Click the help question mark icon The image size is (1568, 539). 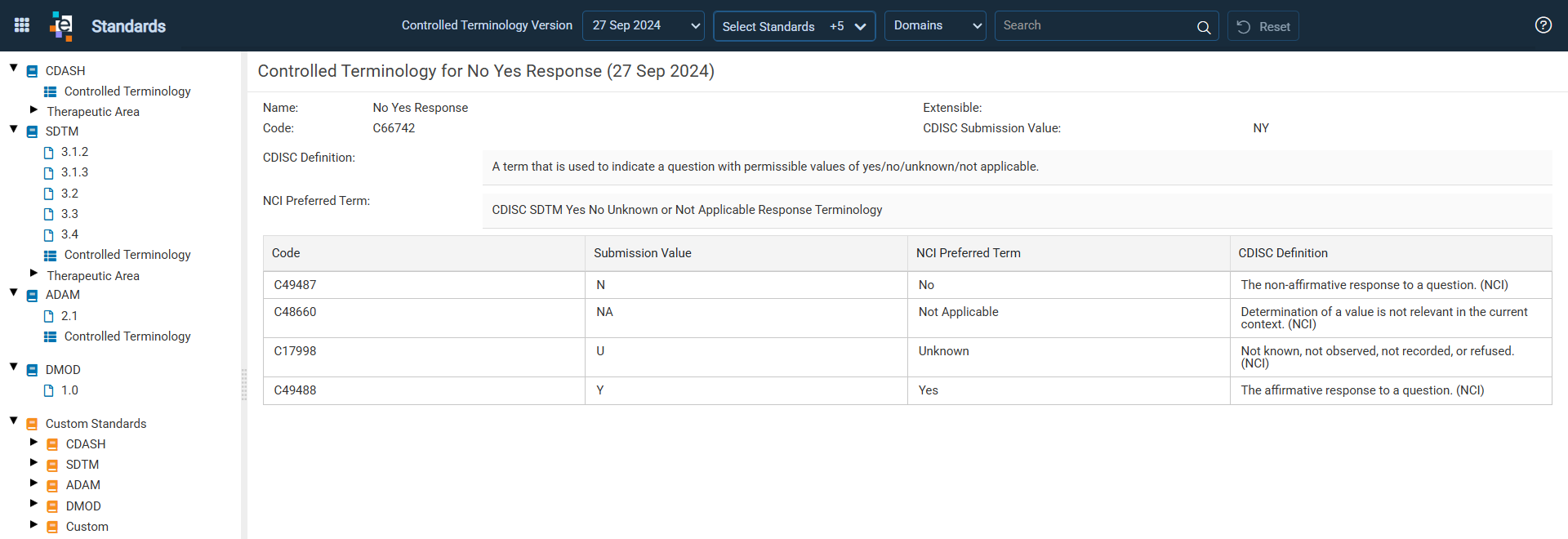[1543, 25]
